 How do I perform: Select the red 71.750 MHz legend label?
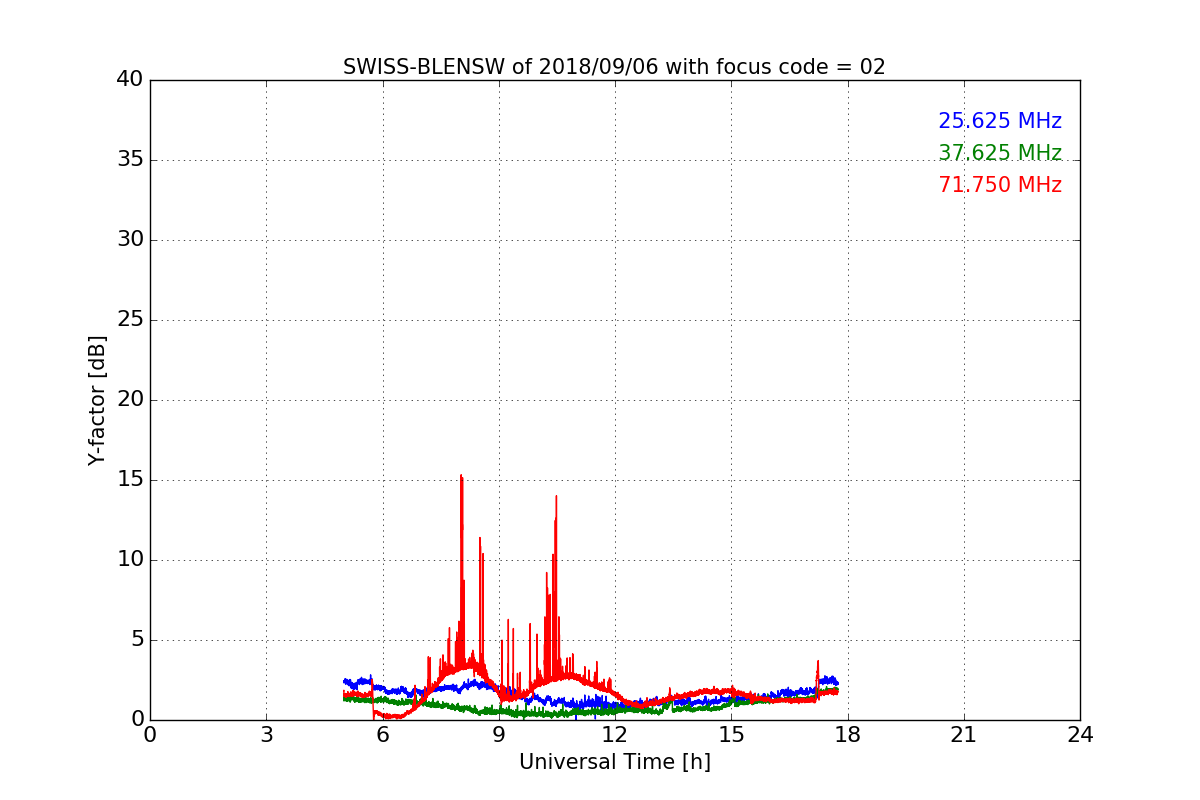click(x=1000, y=185)
